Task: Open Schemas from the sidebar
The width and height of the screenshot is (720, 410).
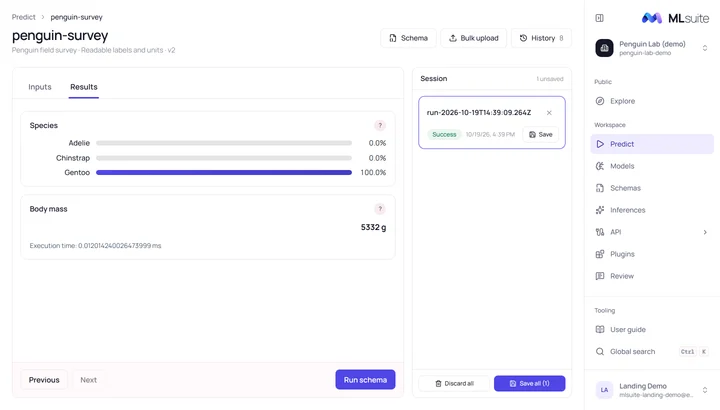Action: pyautogui.click(x=652, y=188)
